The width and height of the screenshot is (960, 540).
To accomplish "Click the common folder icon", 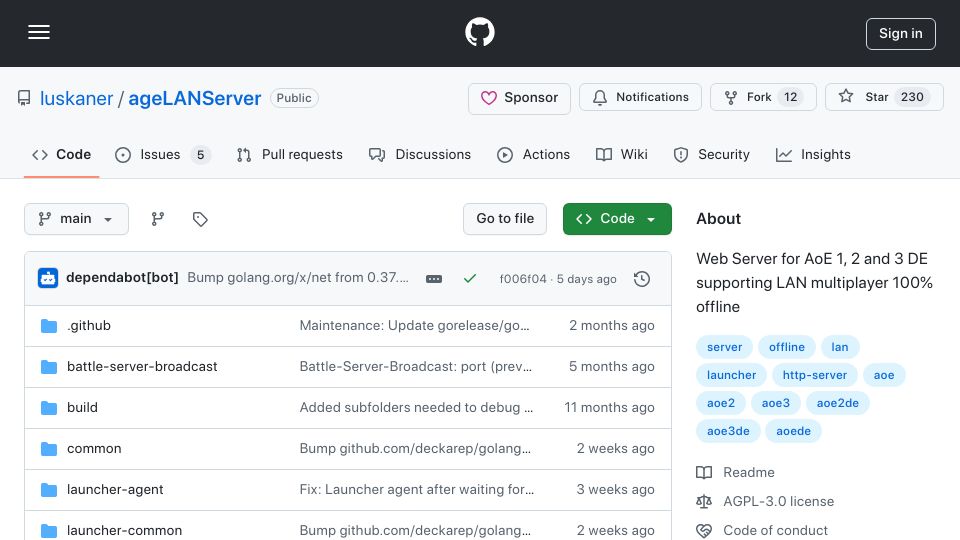I will point(49,449).
